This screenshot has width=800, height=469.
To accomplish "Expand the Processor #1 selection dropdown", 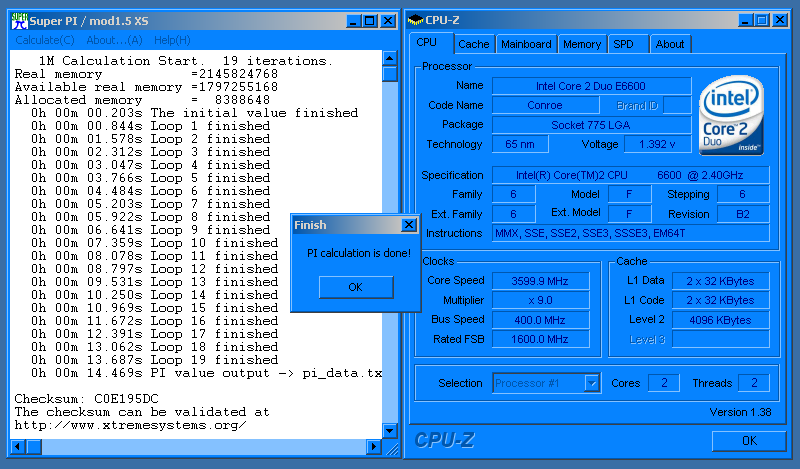I will [x=591, y=383].
